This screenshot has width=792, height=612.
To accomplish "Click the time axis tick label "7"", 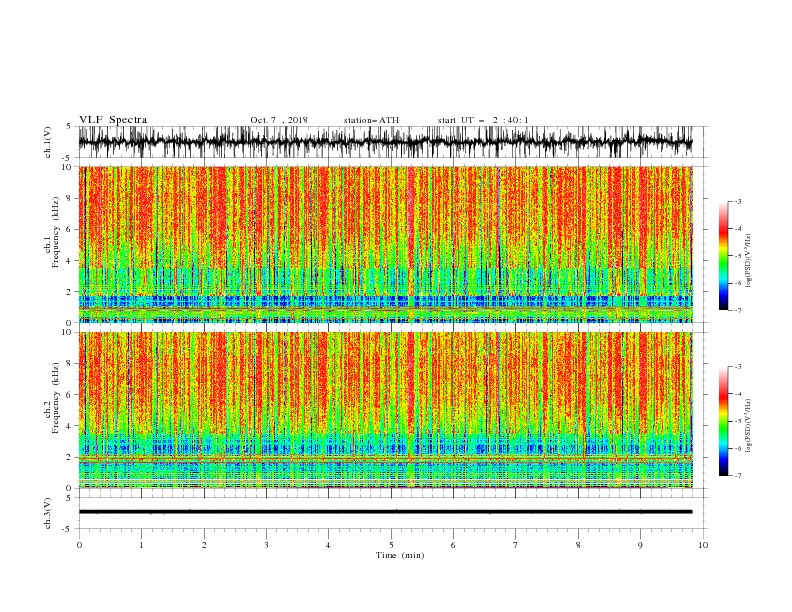I will tap(515, 545).
